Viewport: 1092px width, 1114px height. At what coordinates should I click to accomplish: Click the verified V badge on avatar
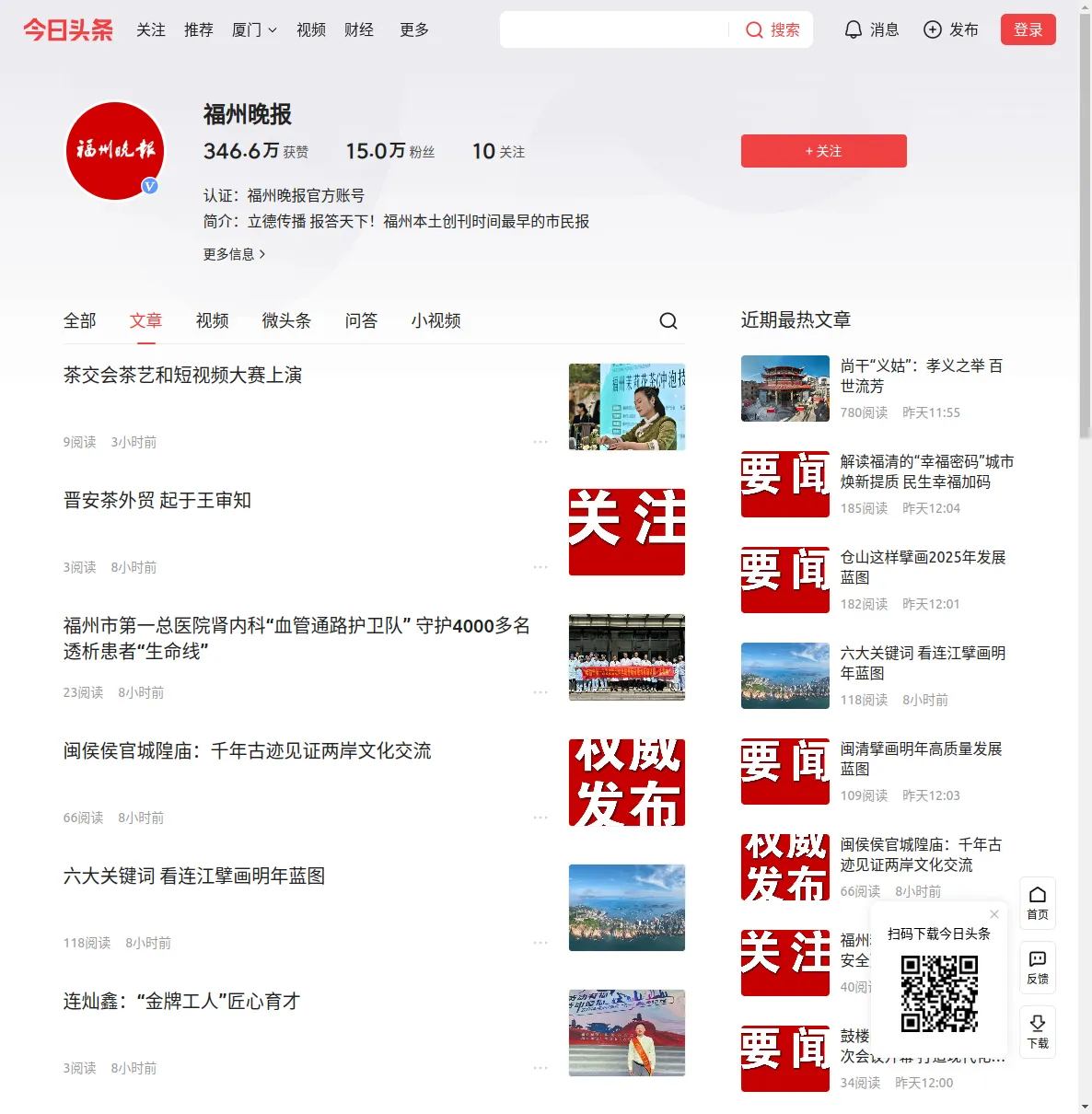[149, 186]
